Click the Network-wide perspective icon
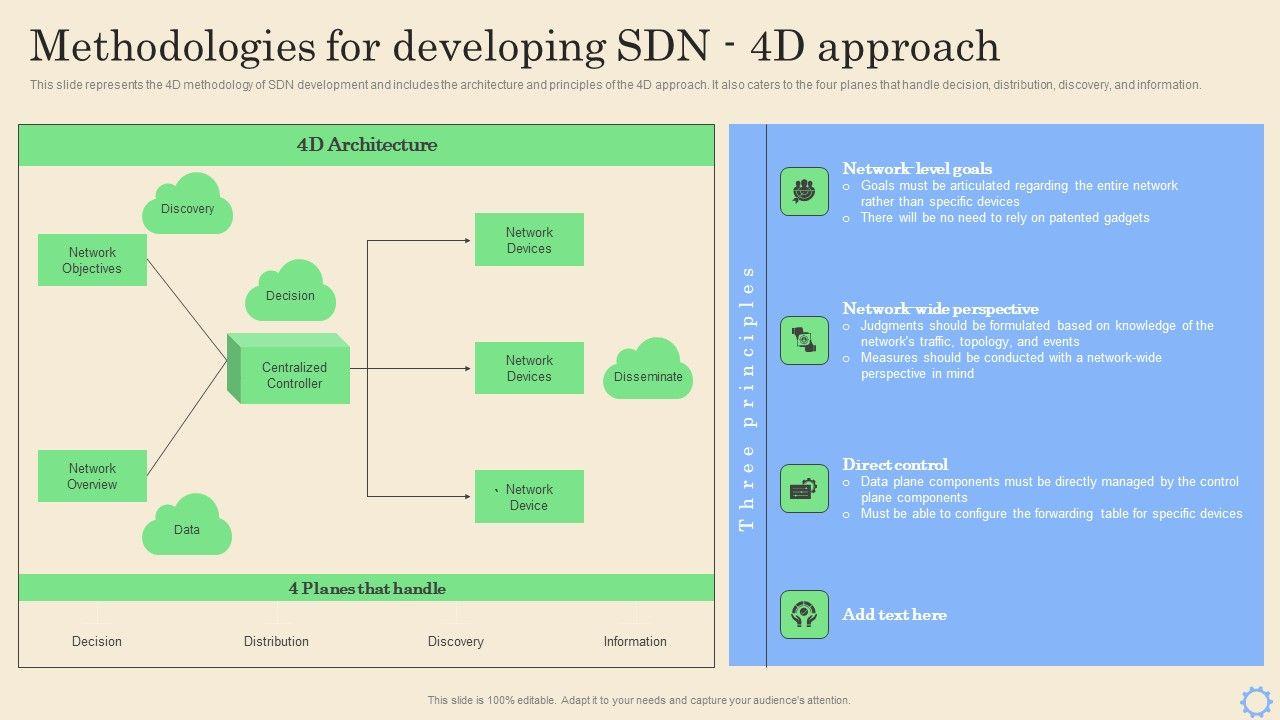 click(804, 340)
